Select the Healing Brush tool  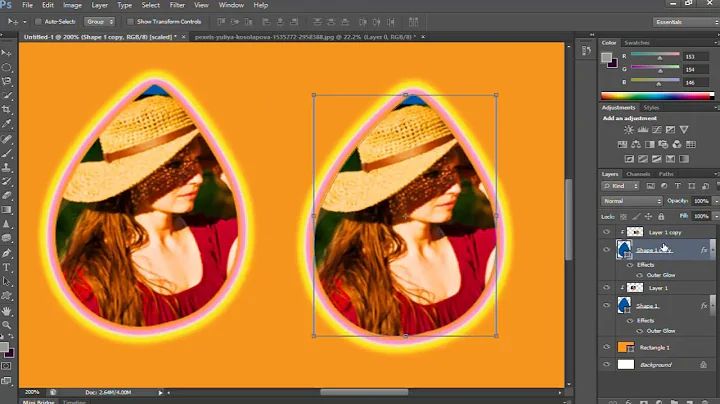point(6,139)
